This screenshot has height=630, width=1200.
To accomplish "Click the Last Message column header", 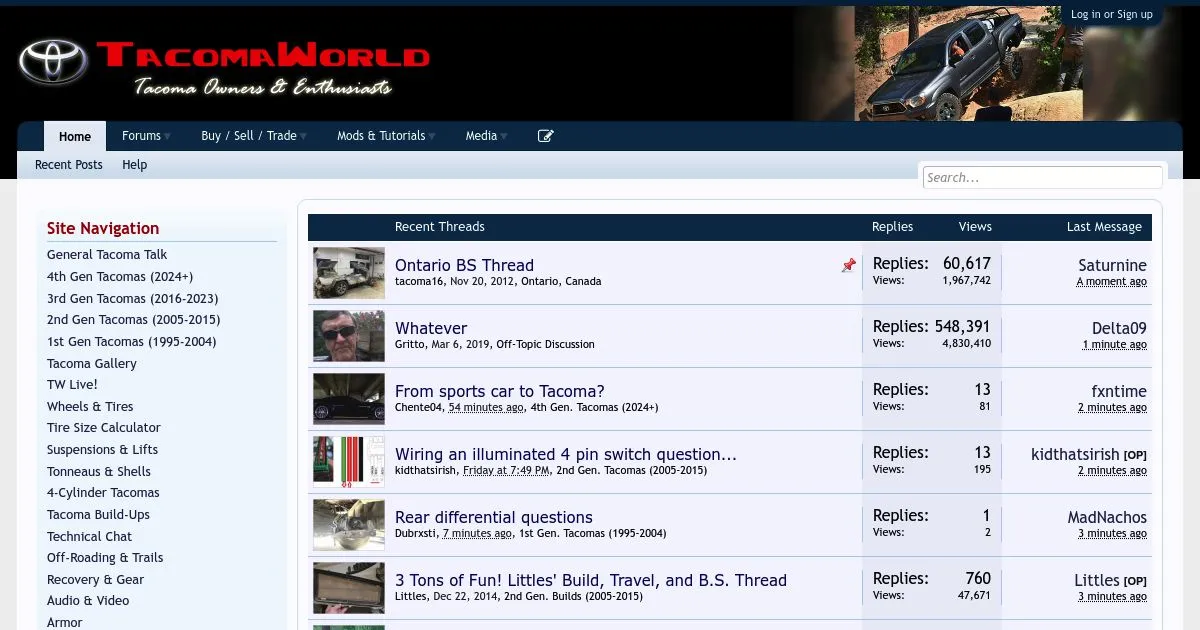I will click(x=1104, y=227).
